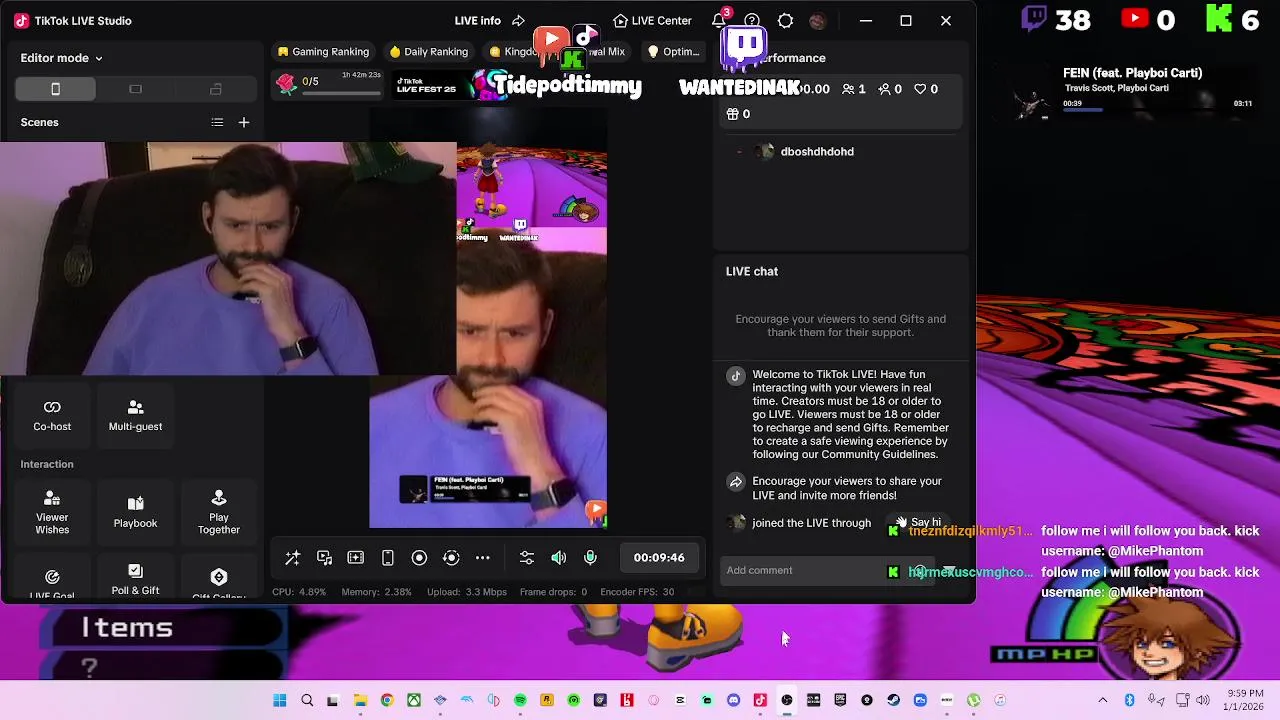Add a new scene with plus icon
The image size is (1280, 720).
[243, 122]
